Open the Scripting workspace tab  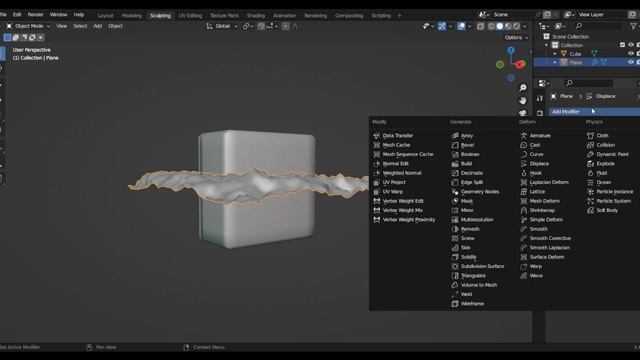point(381,16)
